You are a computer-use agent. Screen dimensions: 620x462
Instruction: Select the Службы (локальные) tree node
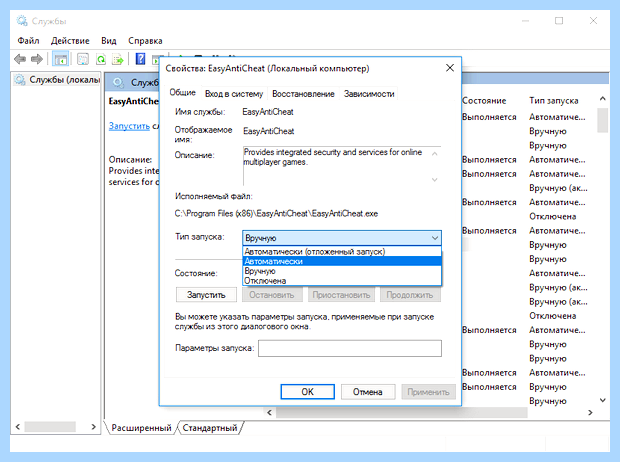coord(57,80)
